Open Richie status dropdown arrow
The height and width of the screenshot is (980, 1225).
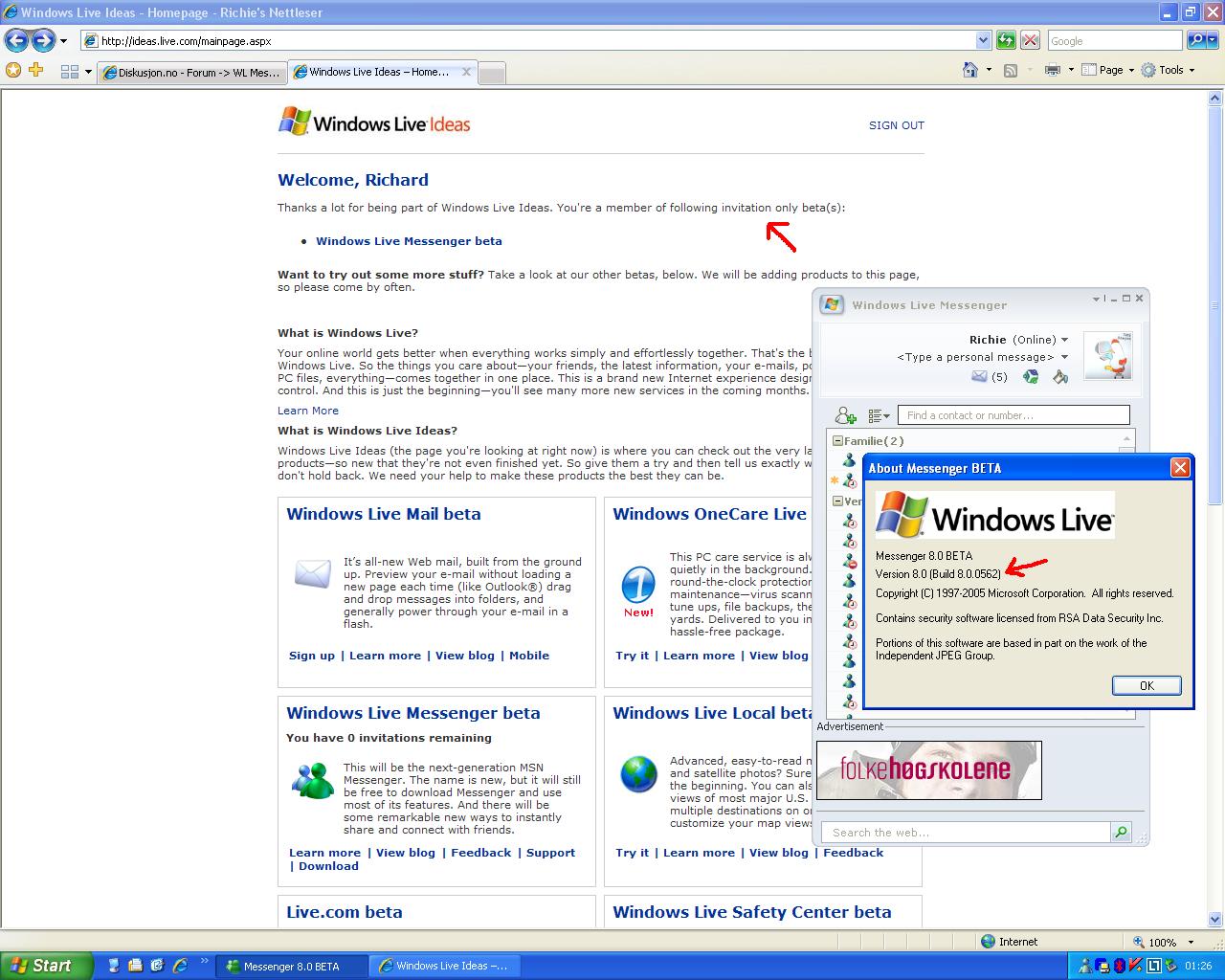point(1064,340)
